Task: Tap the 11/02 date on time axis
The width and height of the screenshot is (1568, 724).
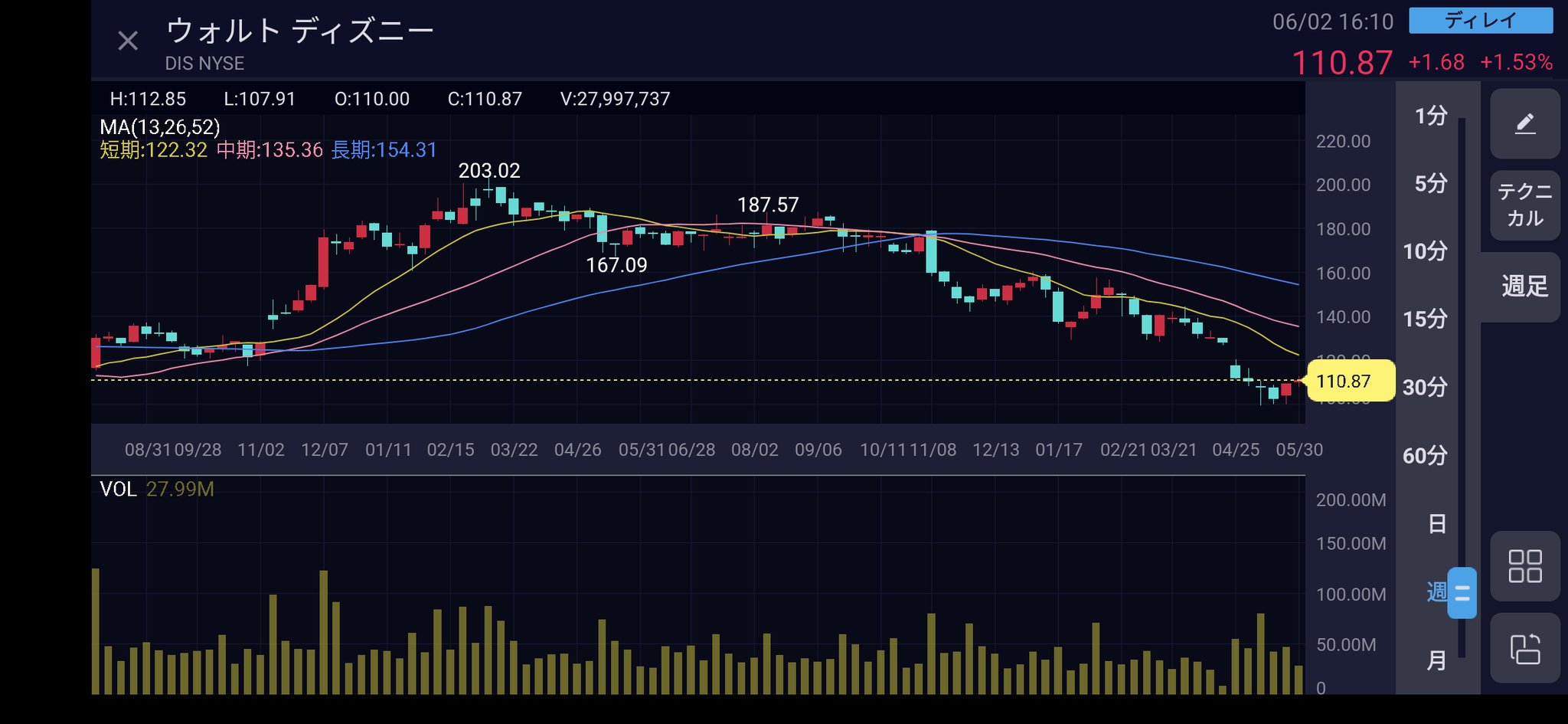Action: click(261, 450)
